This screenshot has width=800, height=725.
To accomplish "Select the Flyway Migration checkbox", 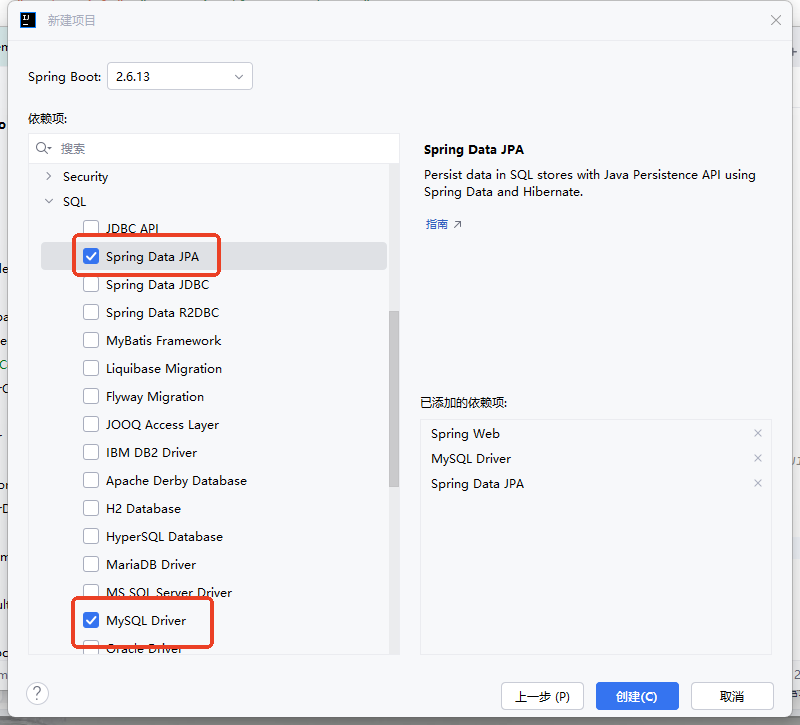I will coord(91,396).
